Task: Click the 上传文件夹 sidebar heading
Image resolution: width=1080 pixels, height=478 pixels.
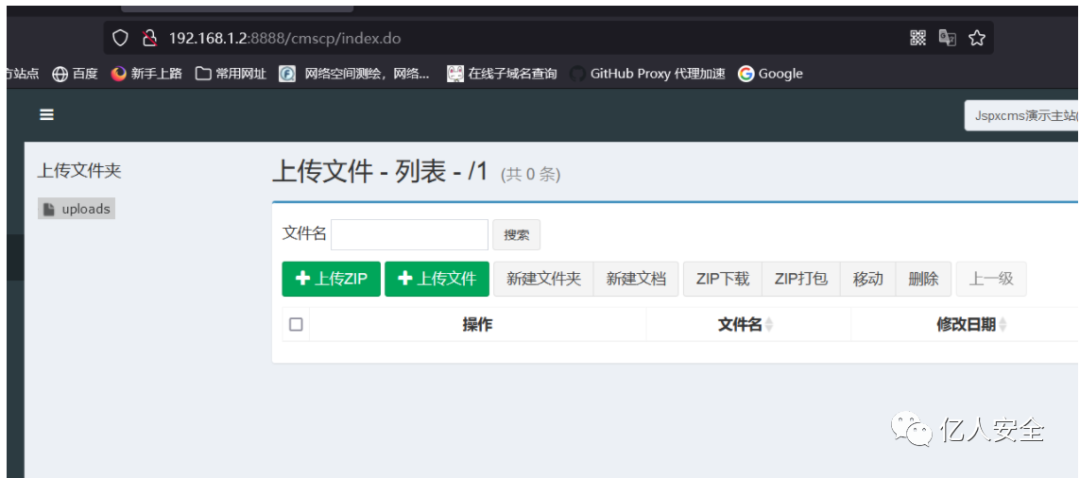Action: pyautogui.click(x=79, y=172)
